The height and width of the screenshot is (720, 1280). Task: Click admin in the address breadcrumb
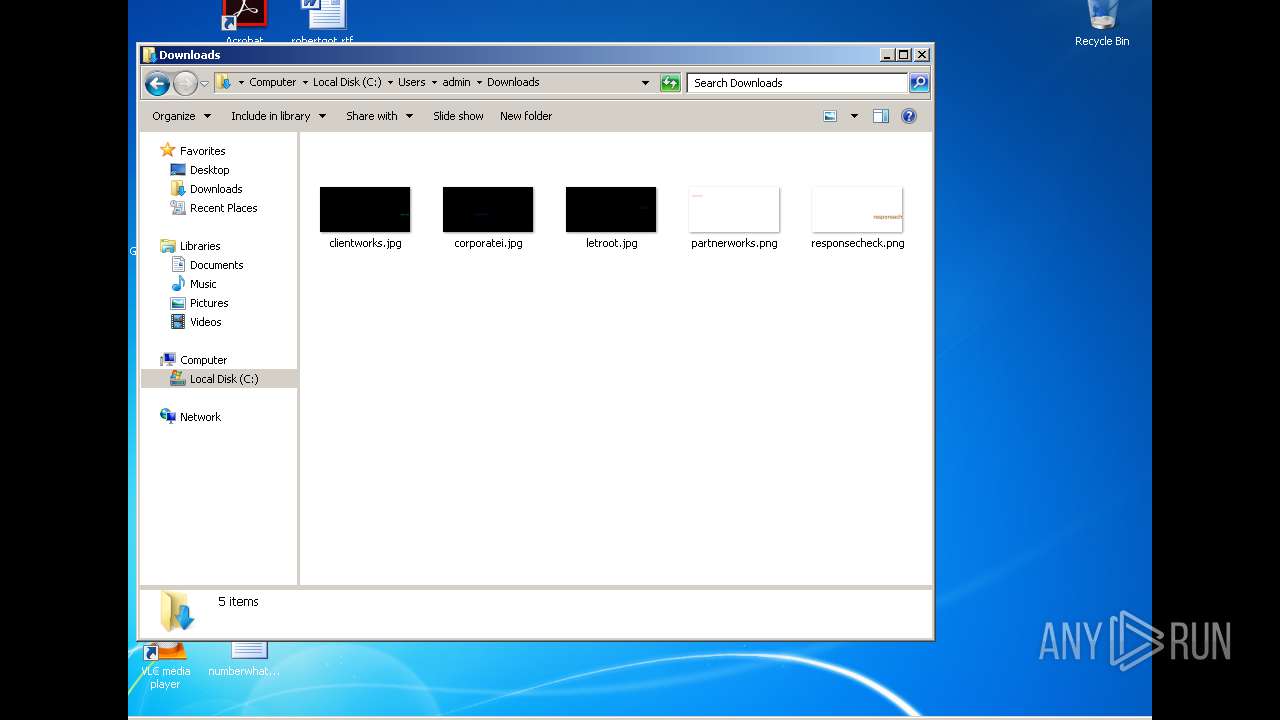(x=456, y=82)
